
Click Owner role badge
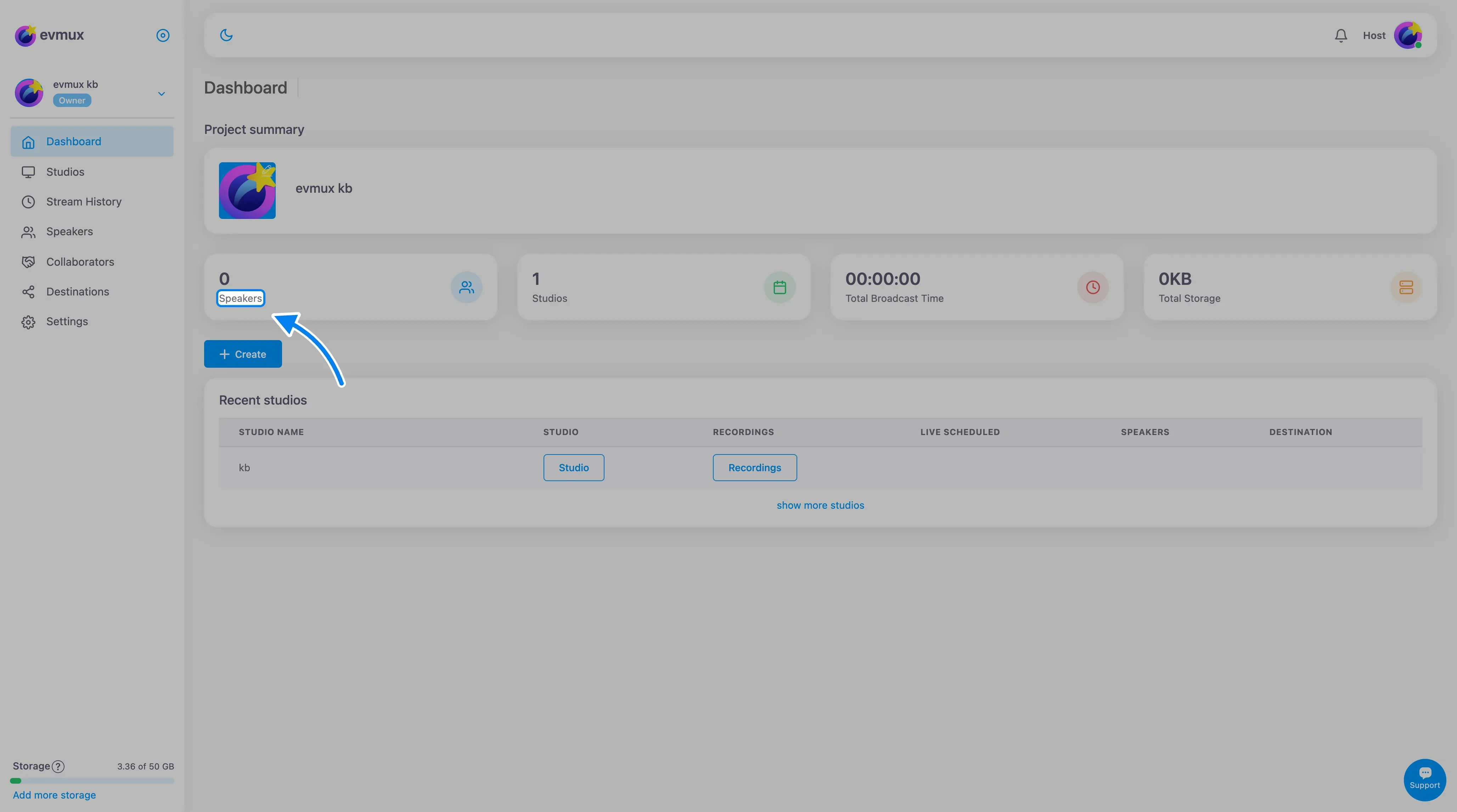coord(72,101)
